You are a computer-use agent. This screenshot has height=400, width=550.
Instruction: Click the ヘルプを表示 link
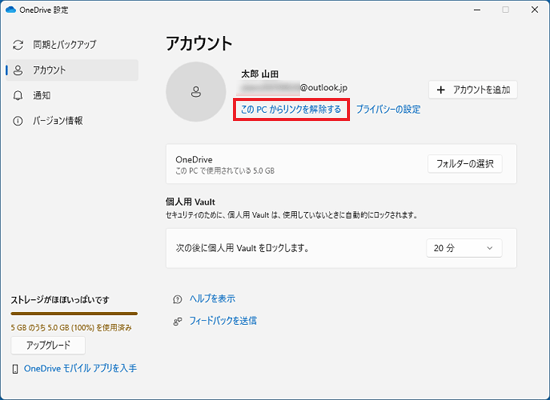click(212, 299)
